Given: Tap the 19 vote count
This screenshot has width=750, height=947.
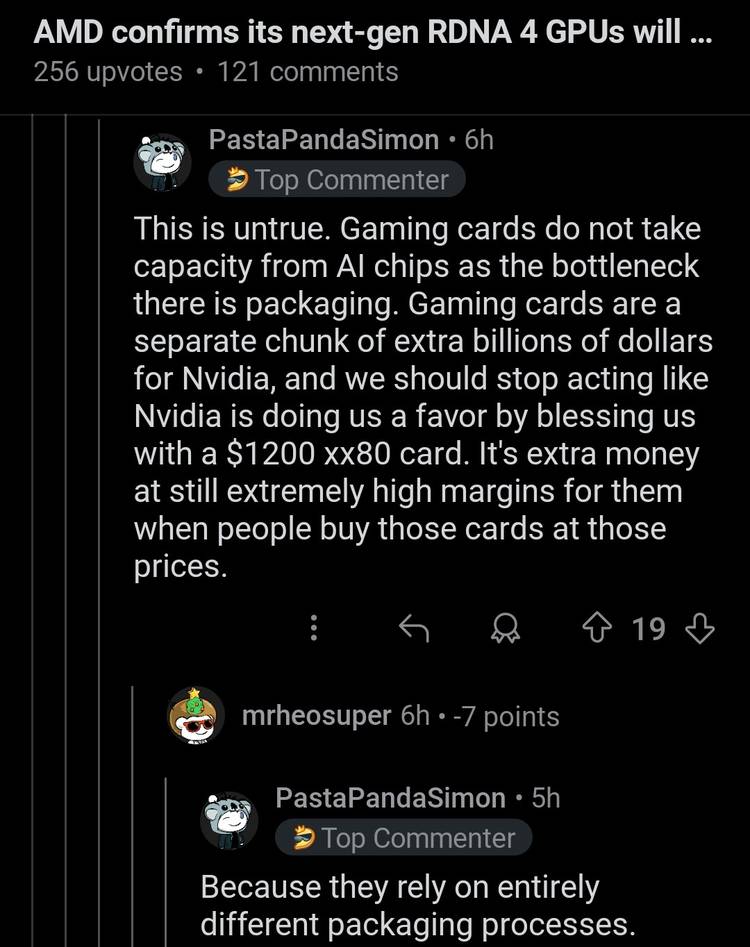Looking at the screenshot, I should coord(650,628).
